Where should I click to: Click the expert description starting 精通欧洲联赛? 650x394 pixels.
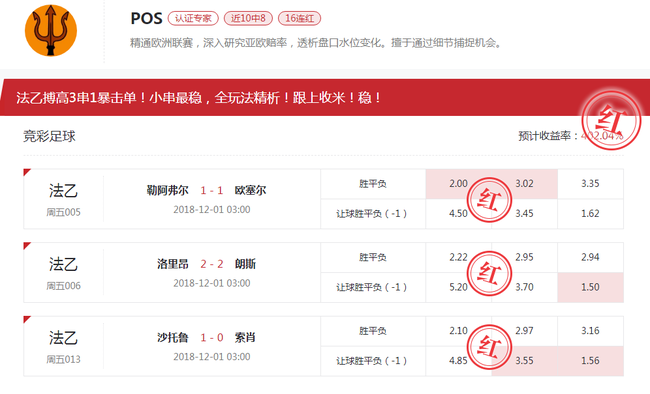pos(316,43)
